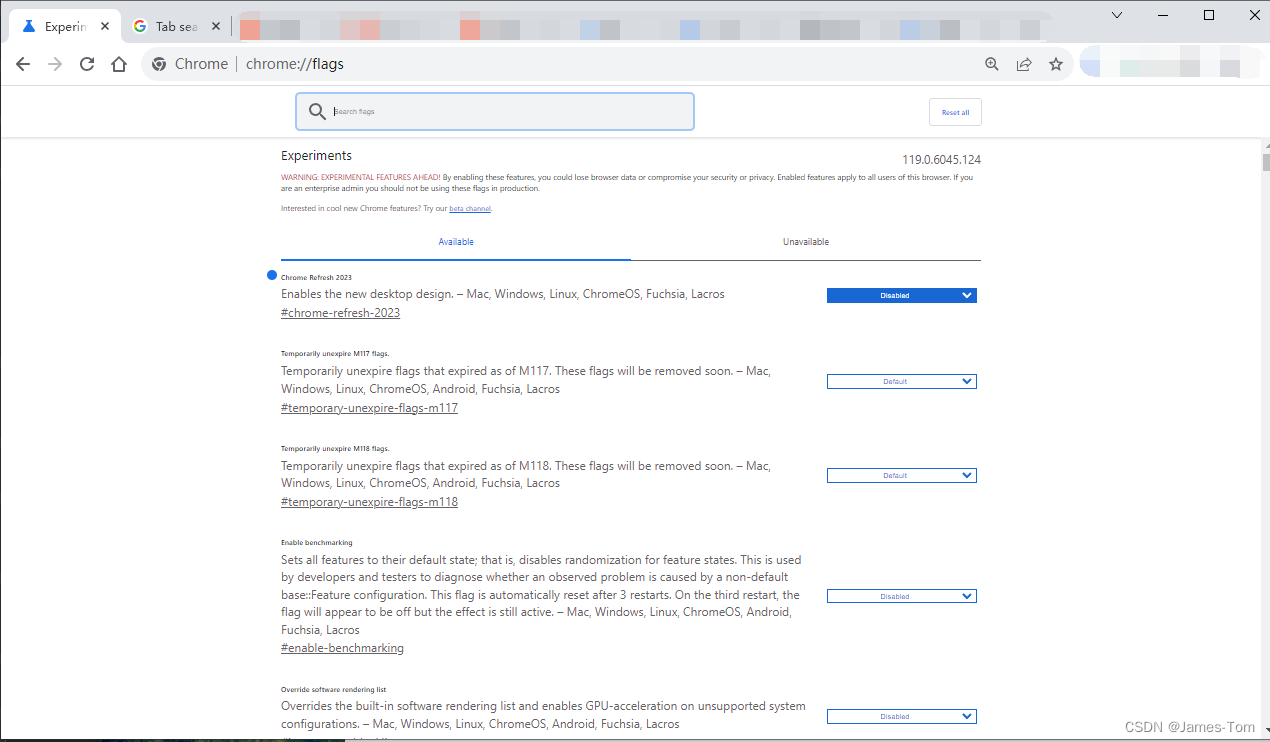This screenshot has width=1270, height=742.
Task: Close the Experiments tab
Action: click(105, 27)
